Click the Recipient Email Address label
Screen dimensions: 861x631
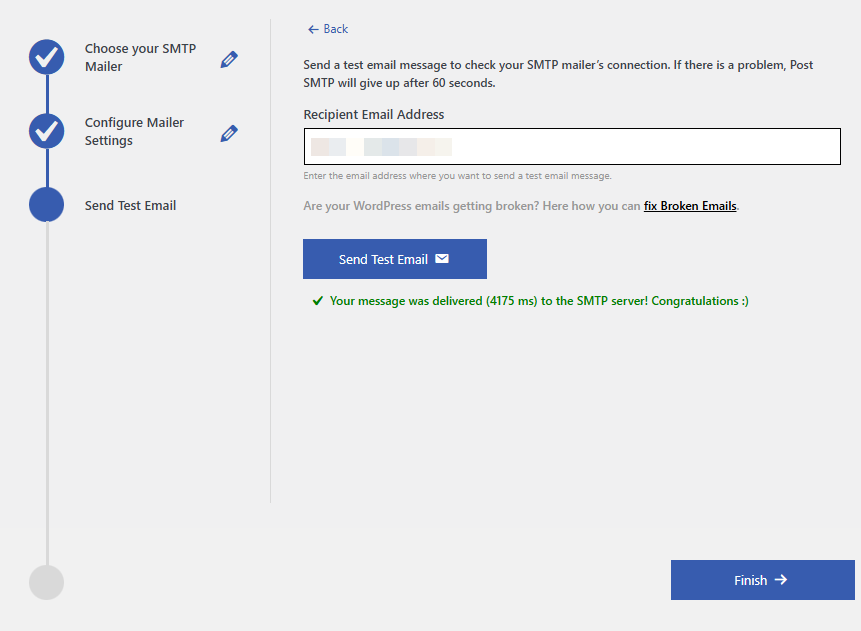[x=373, y=115]
